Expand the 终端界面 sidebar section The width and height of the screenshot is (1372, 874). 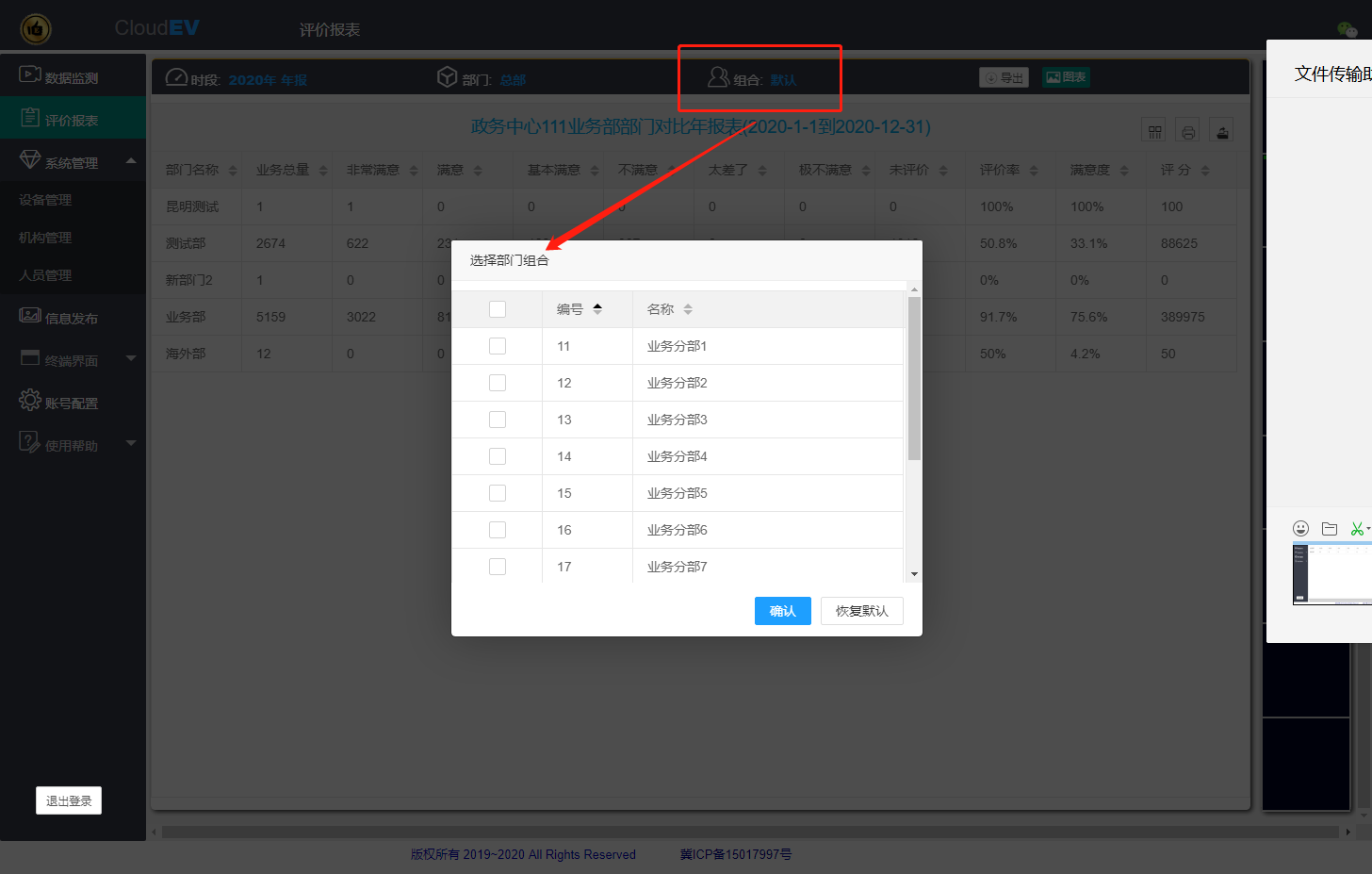[73, 359]
